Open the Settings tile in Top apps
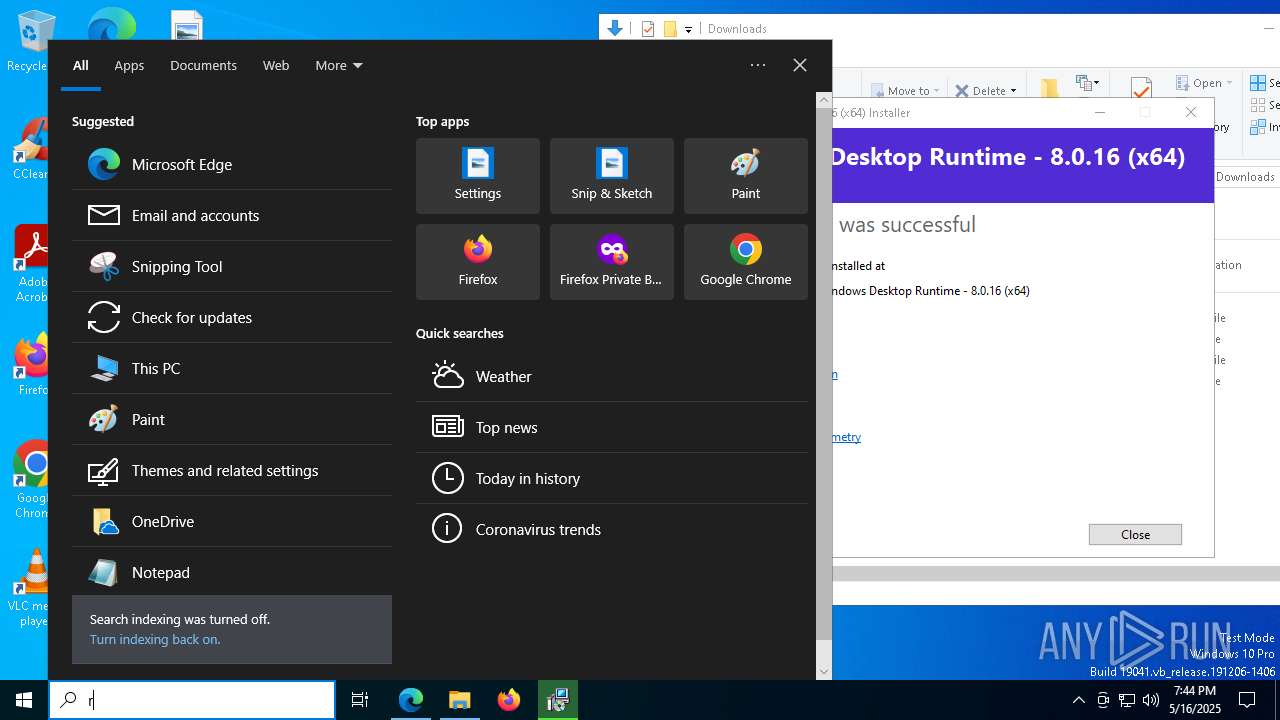This screenshot has width=1280, height=720. coord(478,176)
